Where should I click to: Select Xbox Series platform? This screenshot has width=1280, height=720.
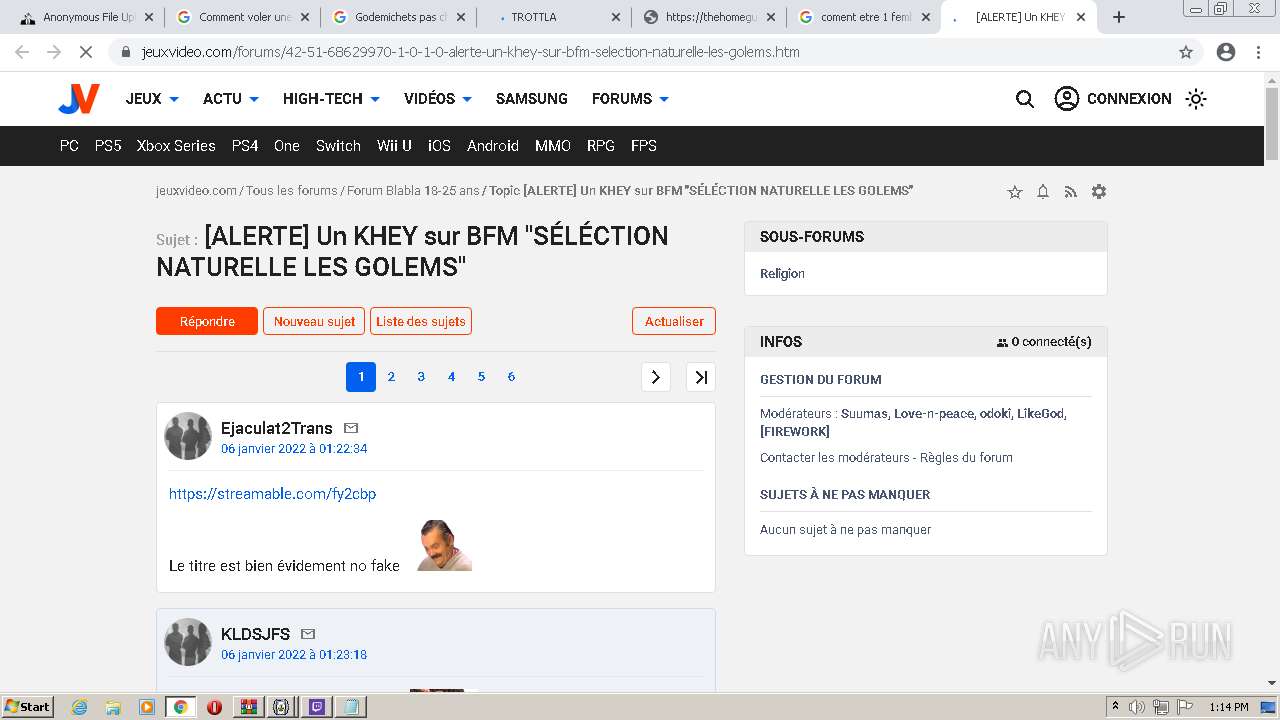click(176, 146)
